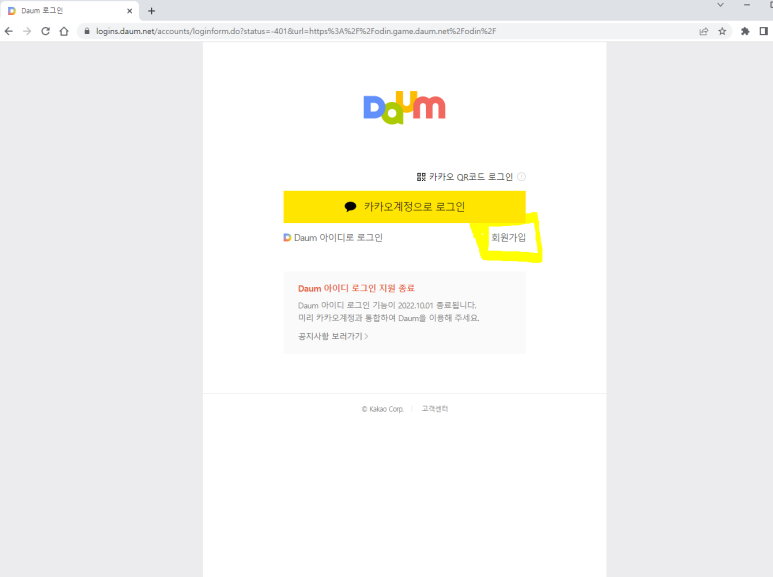Click Daum 아이디로 로그인 link
This screenshot has width=773, height=577.
tap(333, 238)
